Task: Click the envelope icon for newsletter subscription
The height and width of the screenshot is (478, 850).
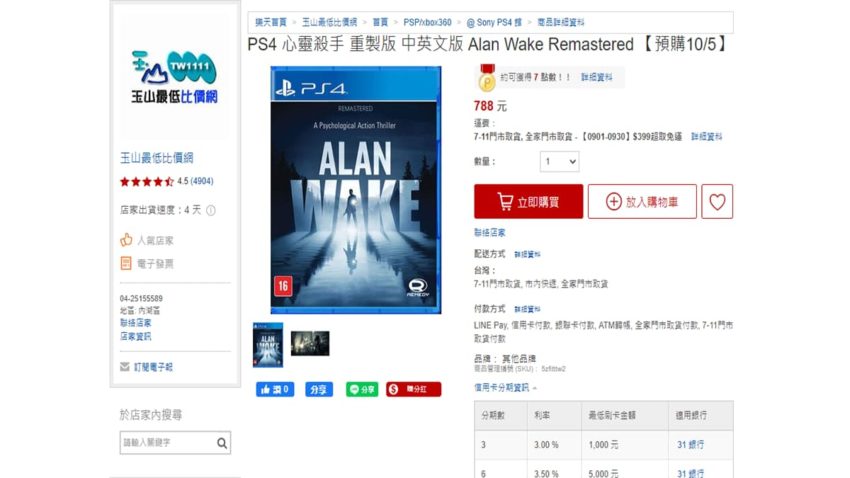Action: click(x=125, y=367)
